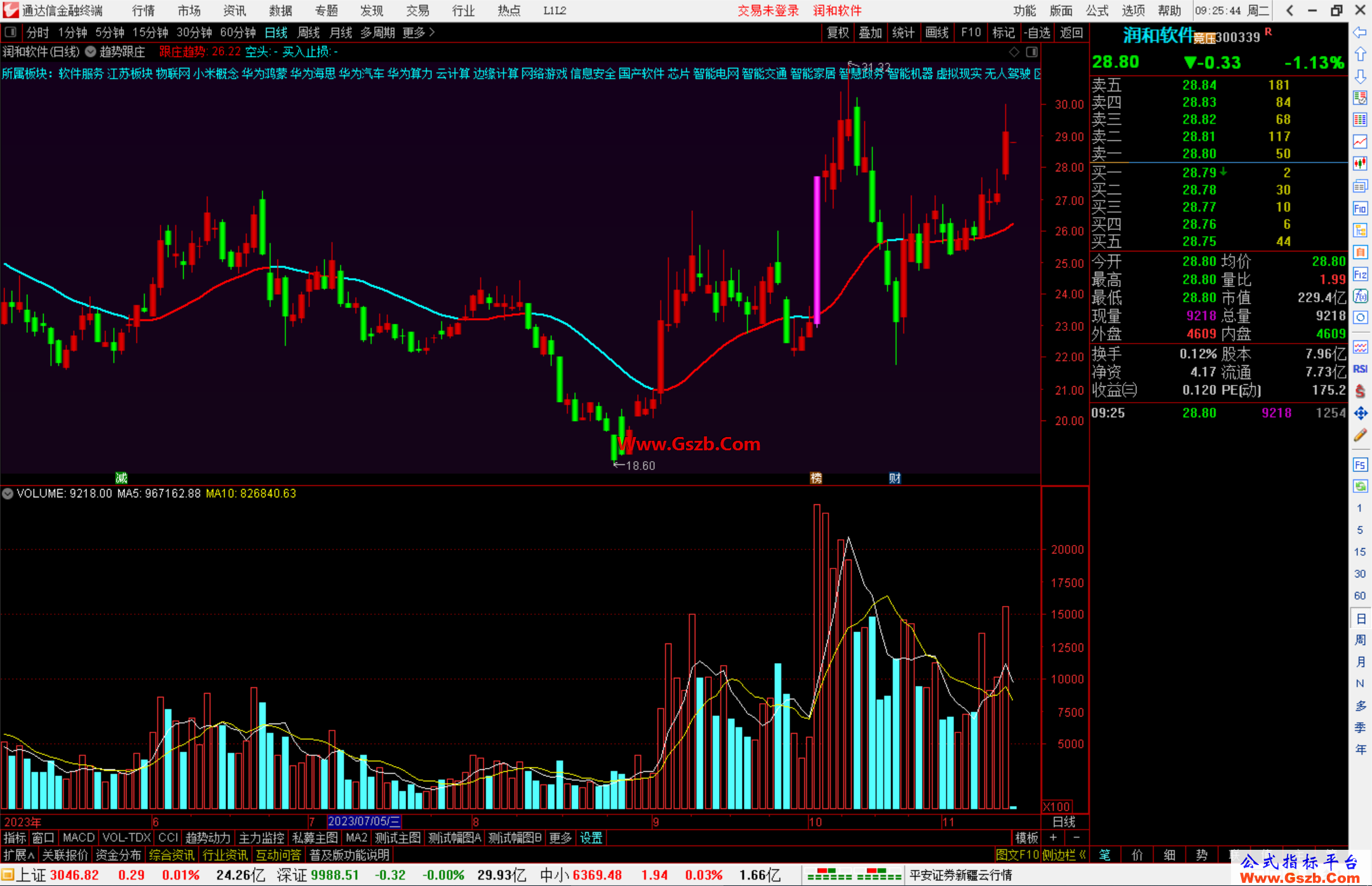Click the minus zoom-out chart button
1372x886 pixels.
point(1076,838)
